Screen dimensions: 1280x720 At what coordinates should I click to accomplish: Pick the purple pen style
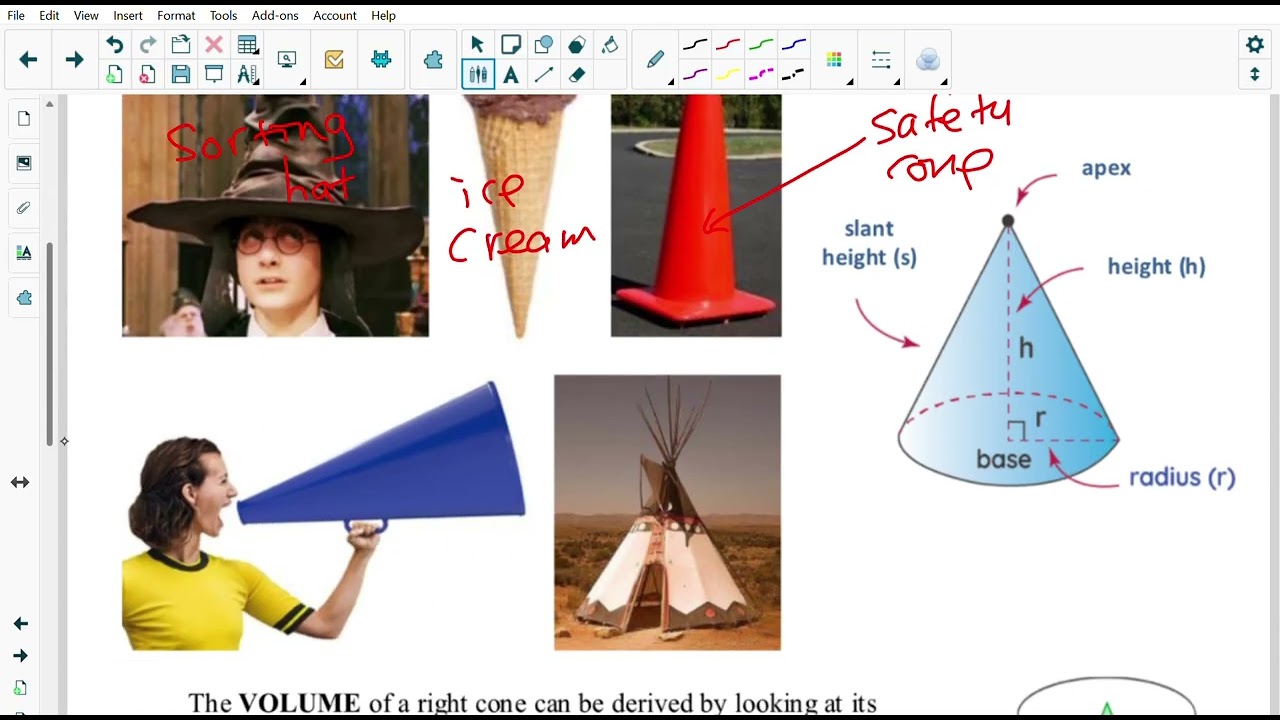(x=695, y=74)
